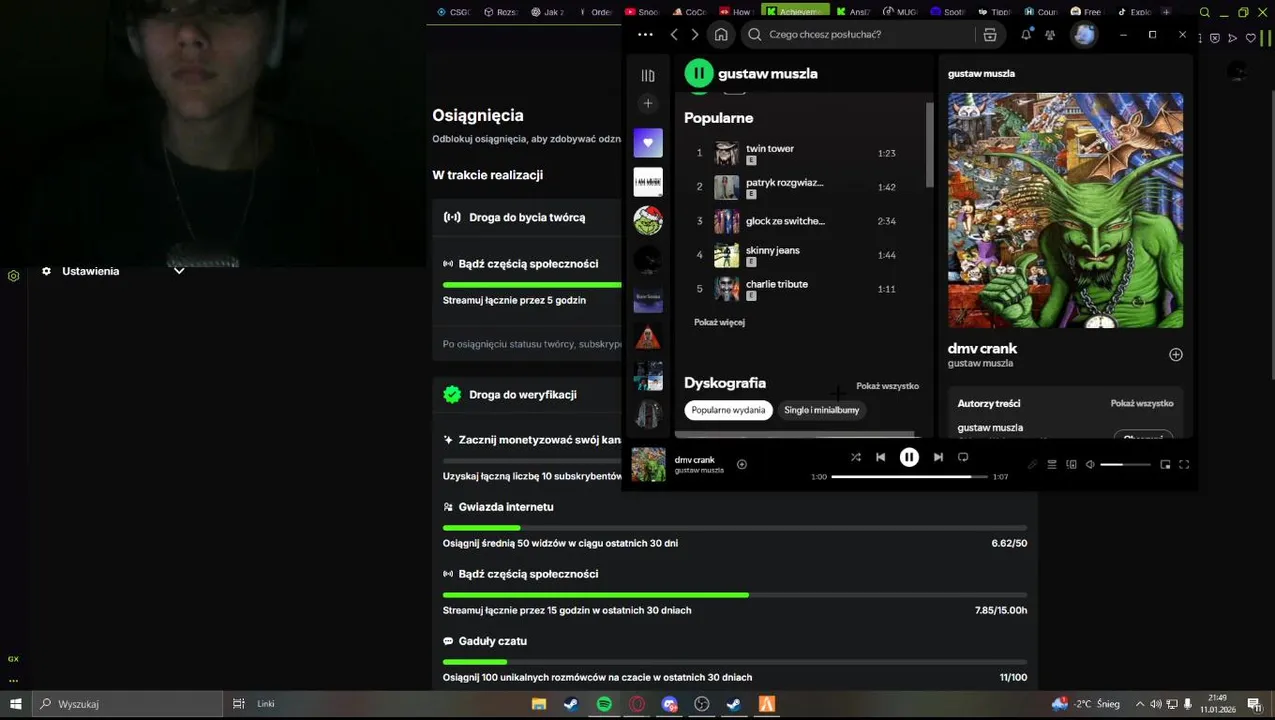
Task: Skip to the next track
Action: [x=938, y=457]
